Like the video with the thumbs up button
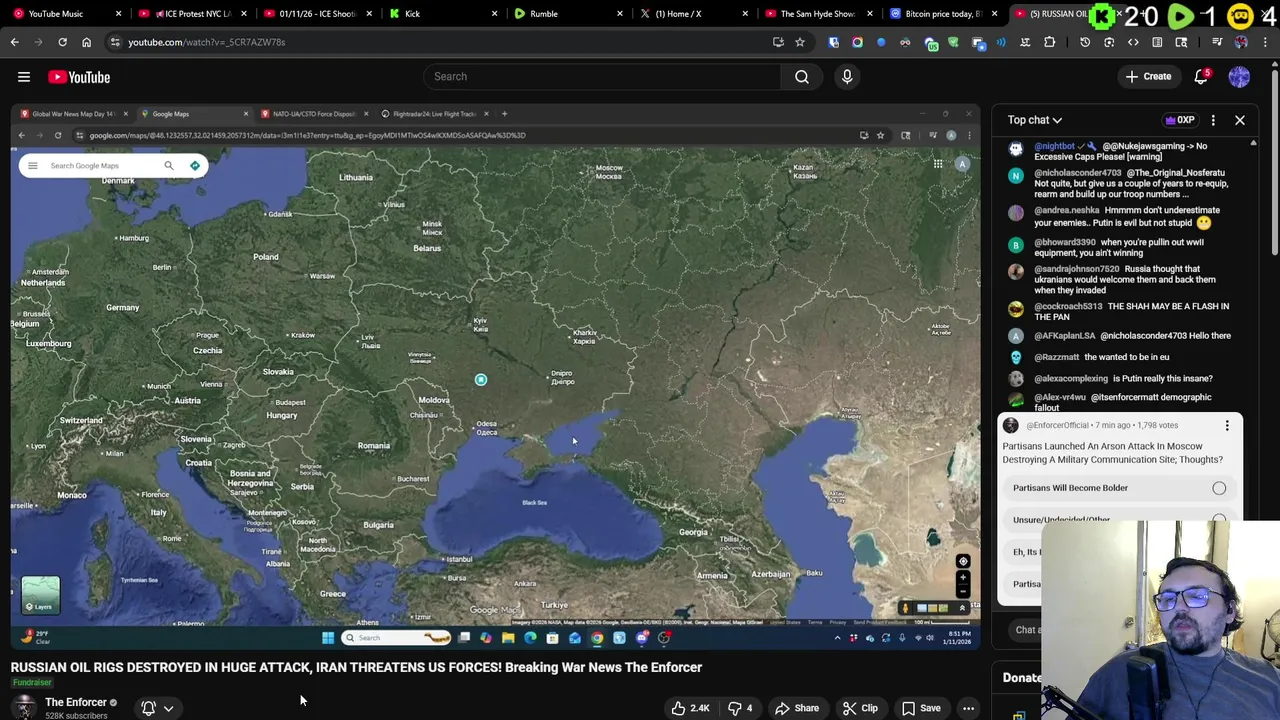Viewport: 1280px width, 720px height. click(690, 708)
